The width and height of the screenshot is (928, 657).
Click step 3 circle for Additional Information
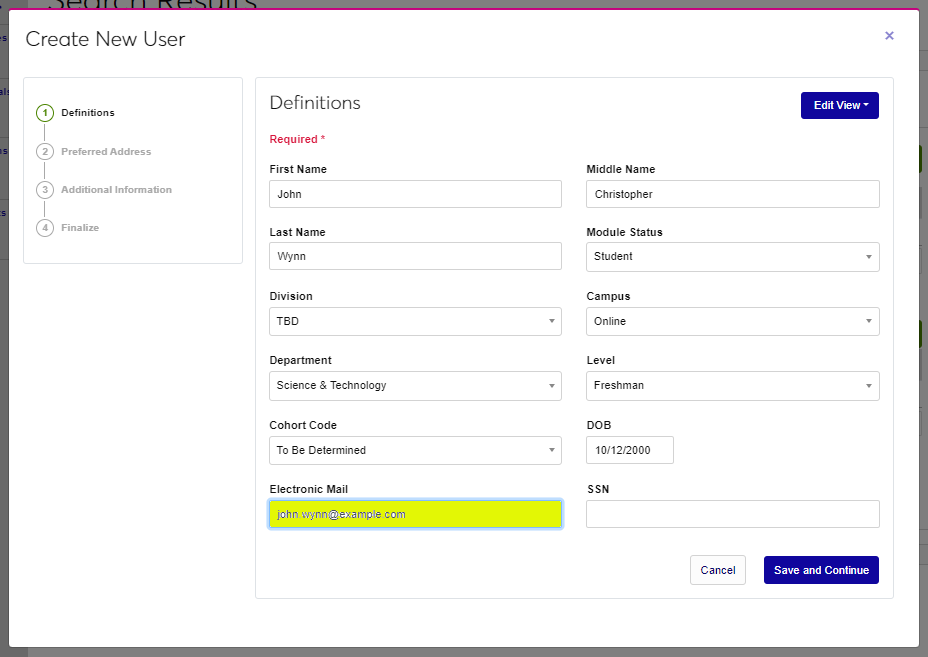[45, 190]
